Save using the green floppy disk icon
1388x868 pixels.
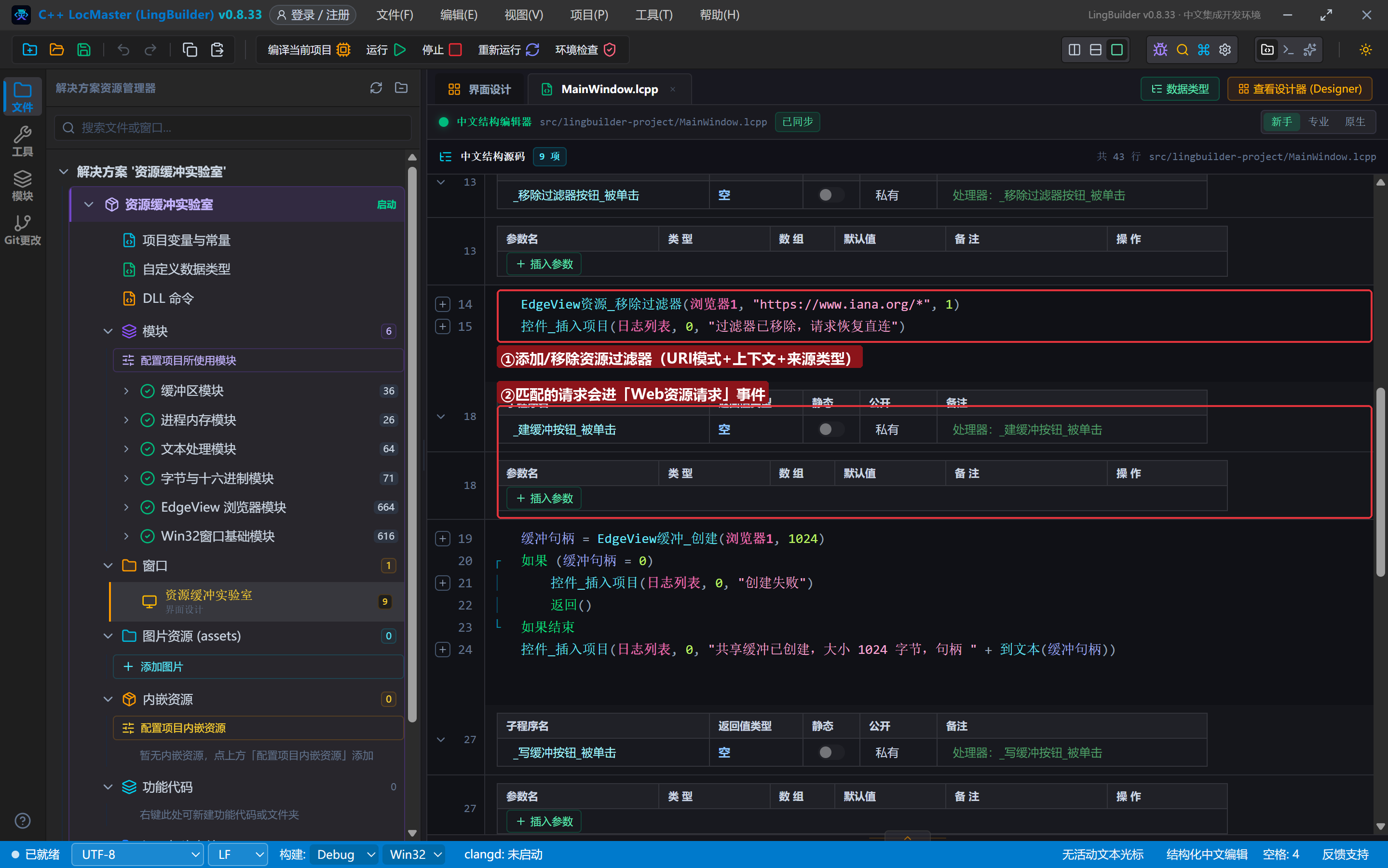click(83, 50)
